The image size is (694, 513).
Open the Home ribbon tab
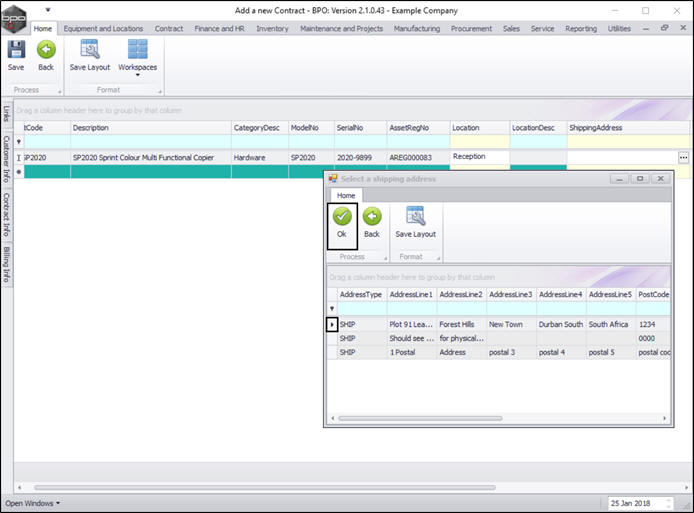[43, 29]
